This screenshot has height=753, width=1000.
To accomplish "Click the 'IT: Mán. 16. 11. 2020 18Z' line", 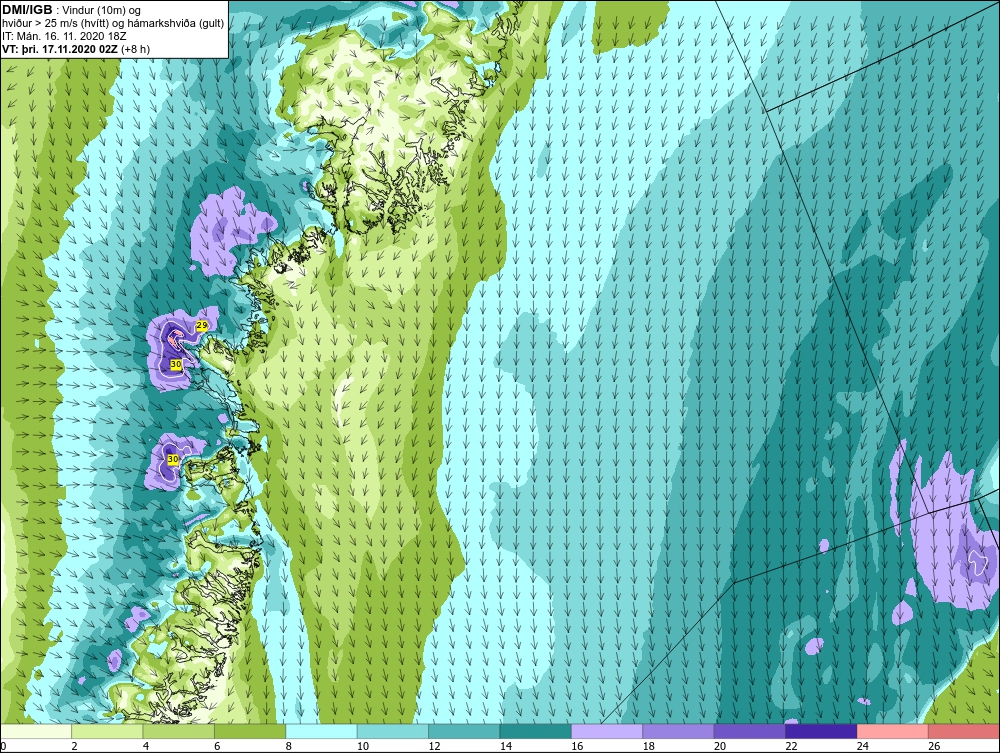I will click(x=64, y=36).
